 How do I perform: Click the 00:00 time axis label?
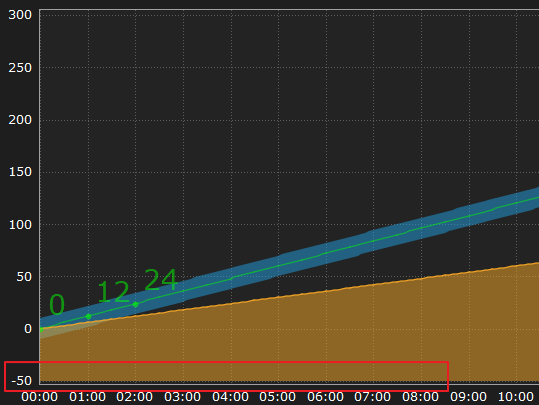tap(40, 397)
